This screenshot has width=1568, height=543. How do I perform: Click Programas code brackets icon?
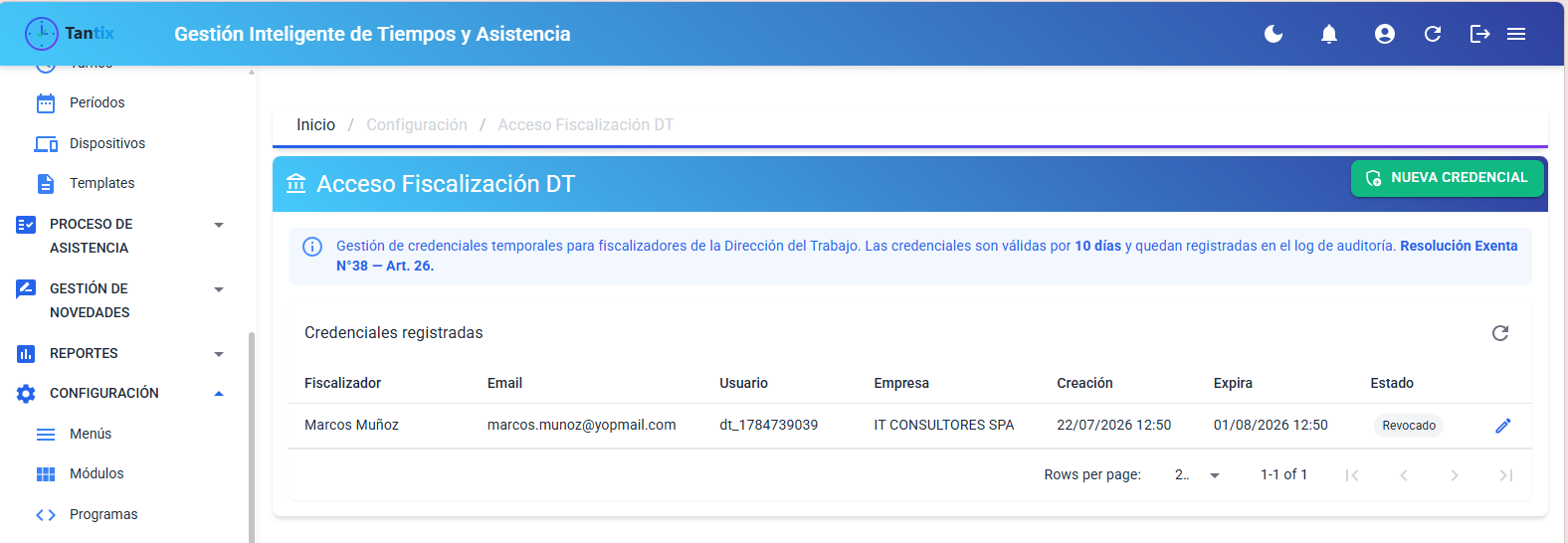pyautogui.click(x=46, y=515)
